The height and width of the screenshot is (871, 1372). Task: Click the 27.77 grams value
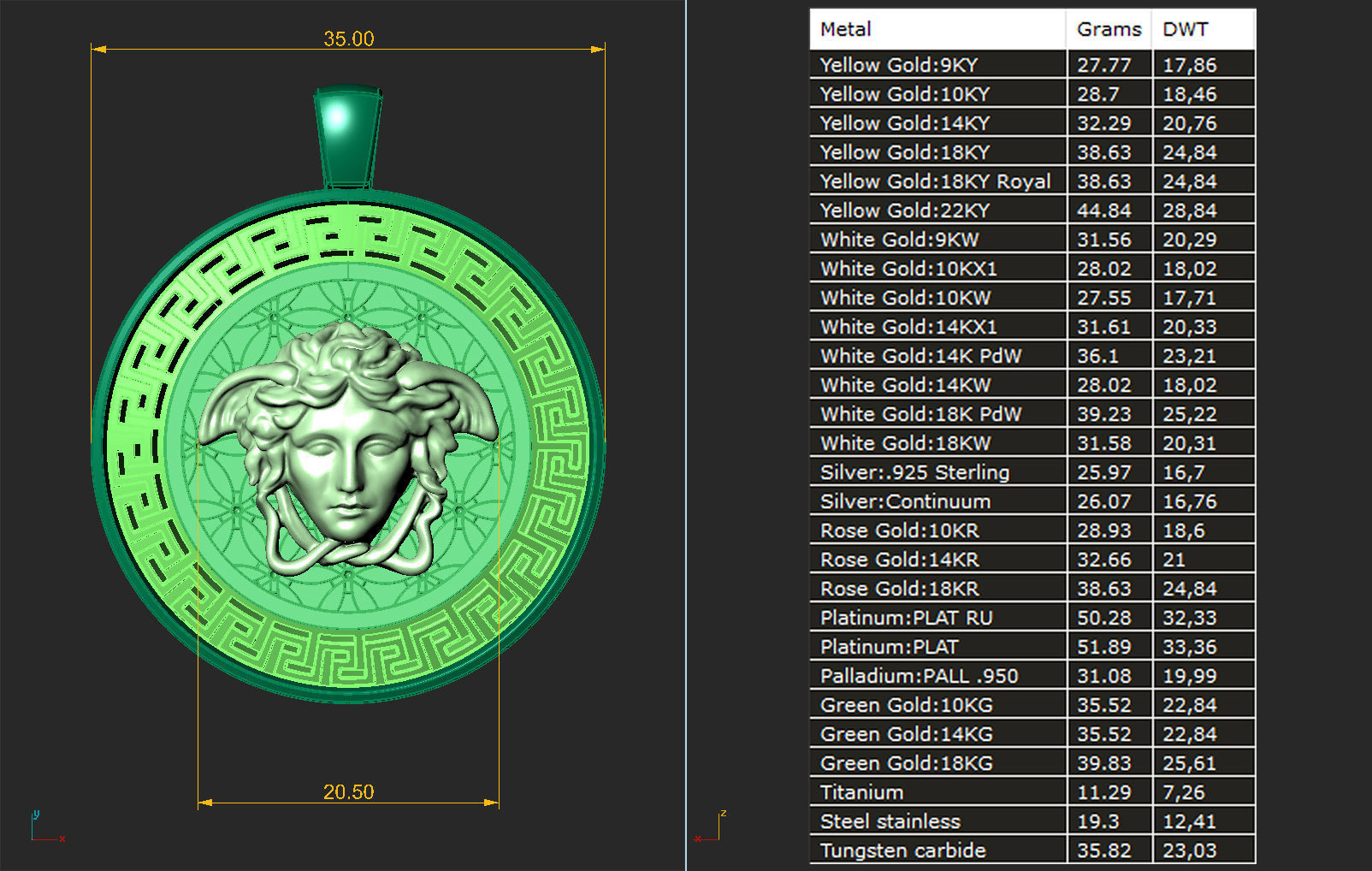tap(1104, 65)
